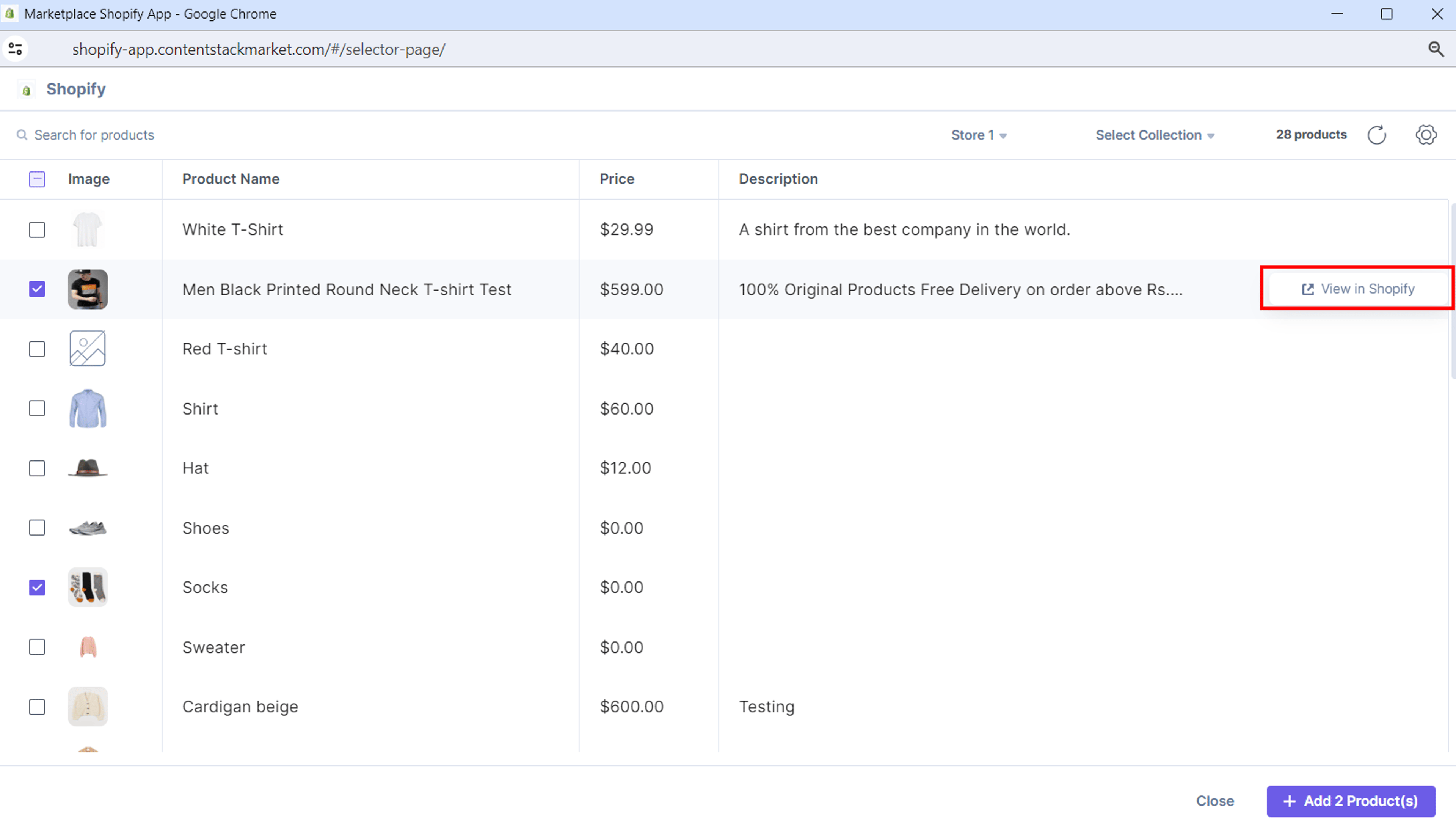
Task: Toggle the select-all header checkbox
Action: coord(37,179)
